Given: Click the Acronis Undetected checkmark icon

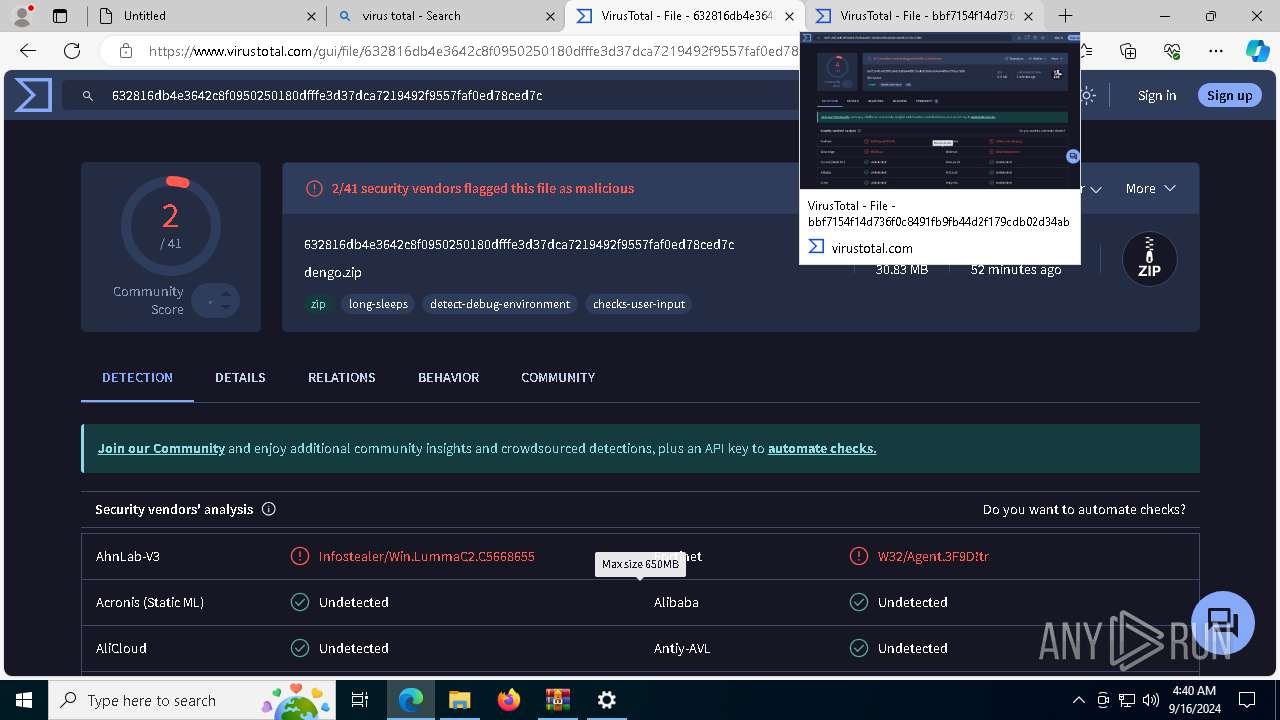Looking at the screenshot, I should tap(299, 602).
